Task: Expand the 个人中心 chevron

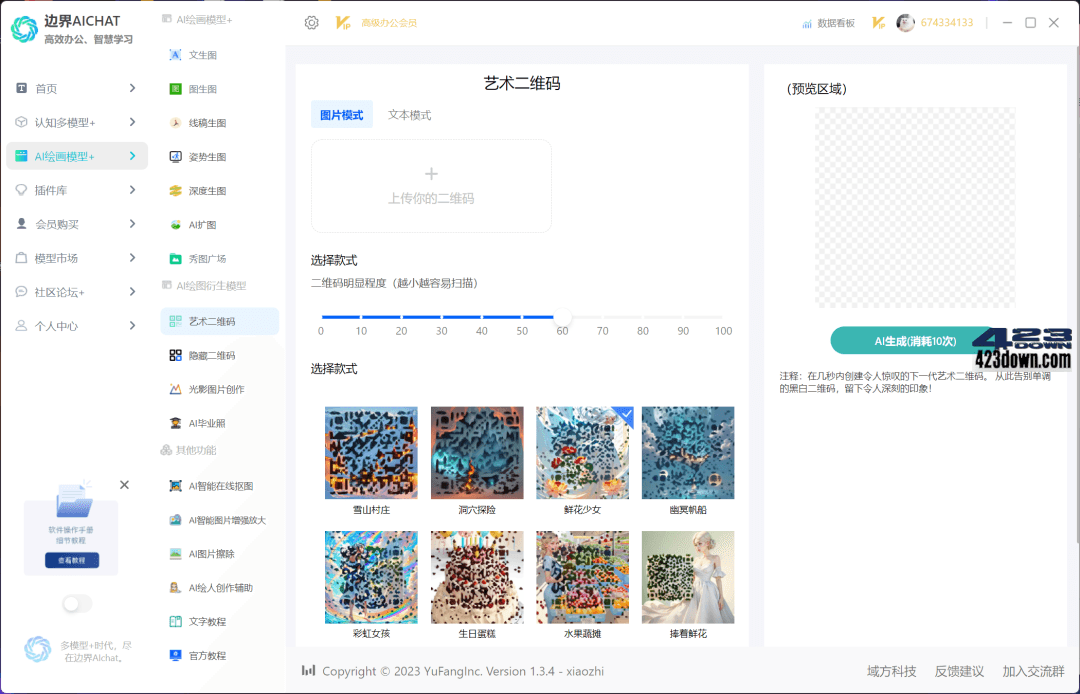Action: [x=132, y=326]
